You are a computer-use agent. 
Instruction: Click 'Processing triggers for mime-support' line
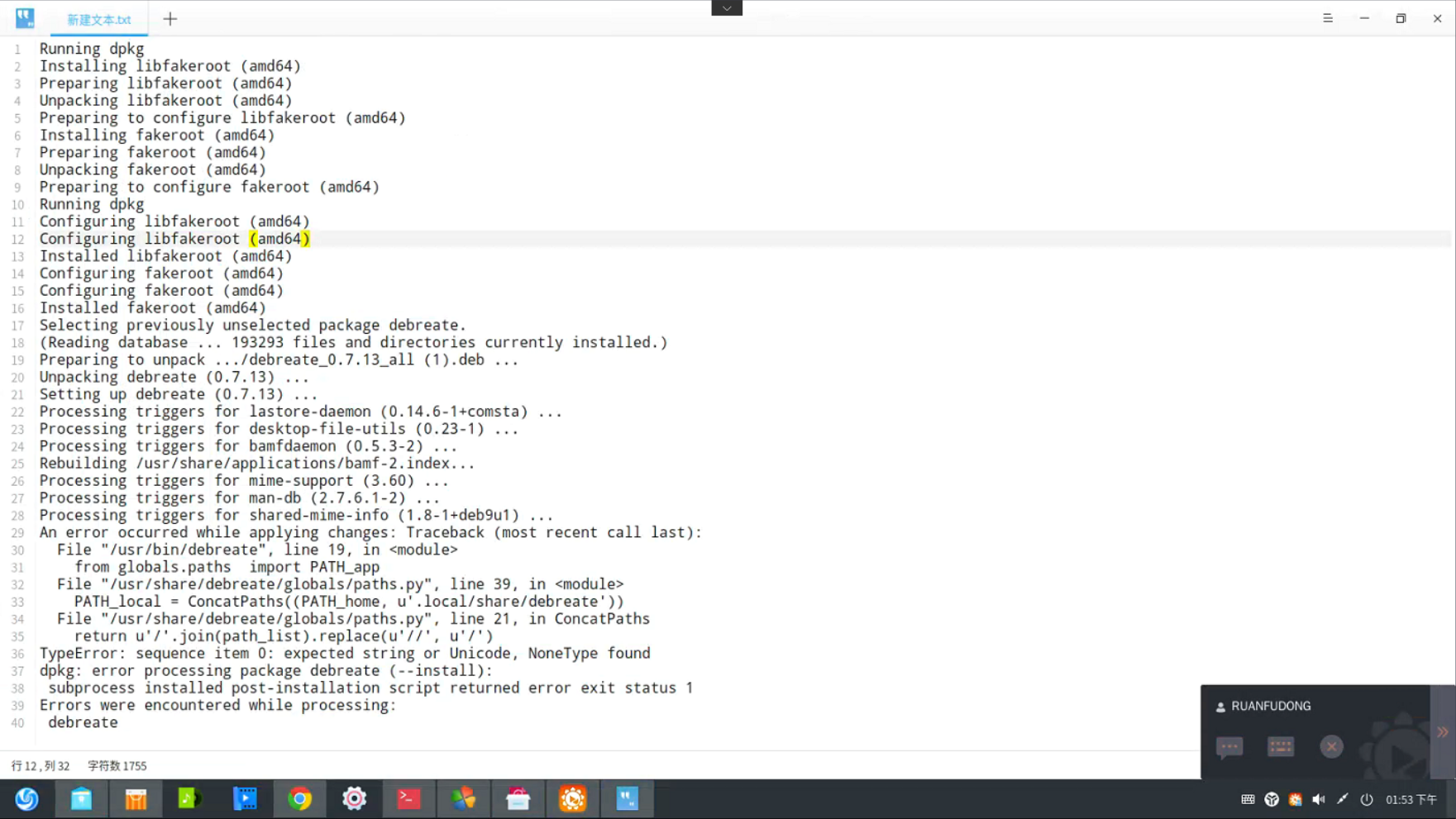pyautogui.click(x=244, y=481)
